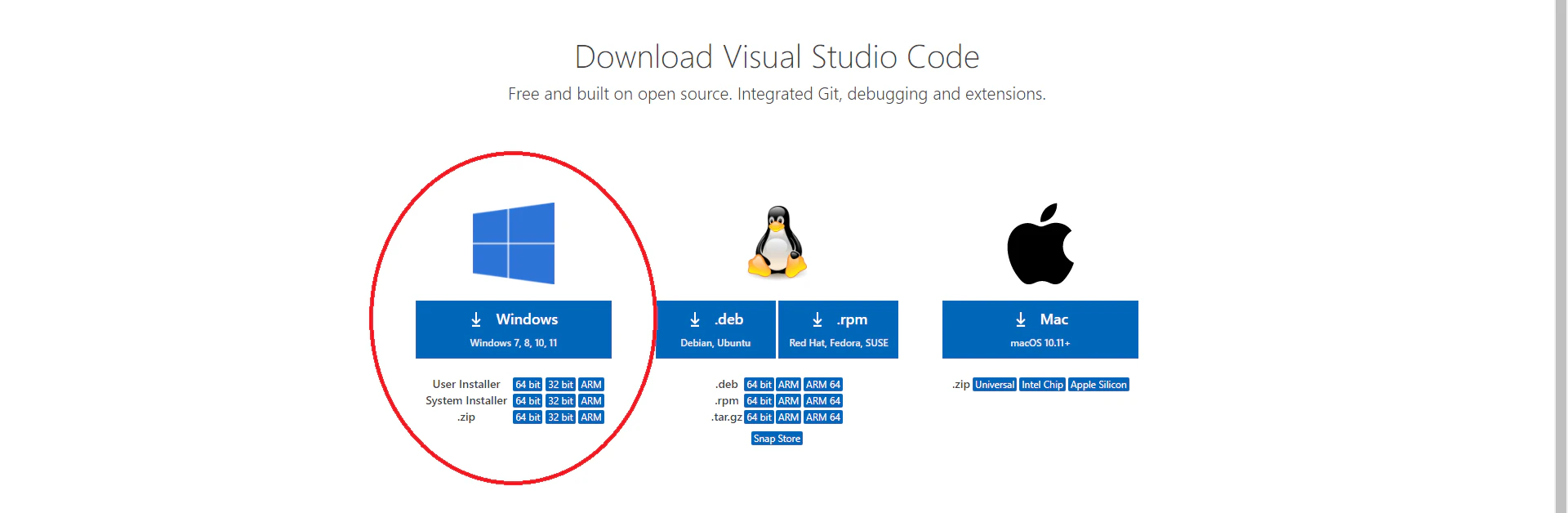Download the Mac macOS 10.11+ build
The image size is (1568, 513).
click(1040, 329)
